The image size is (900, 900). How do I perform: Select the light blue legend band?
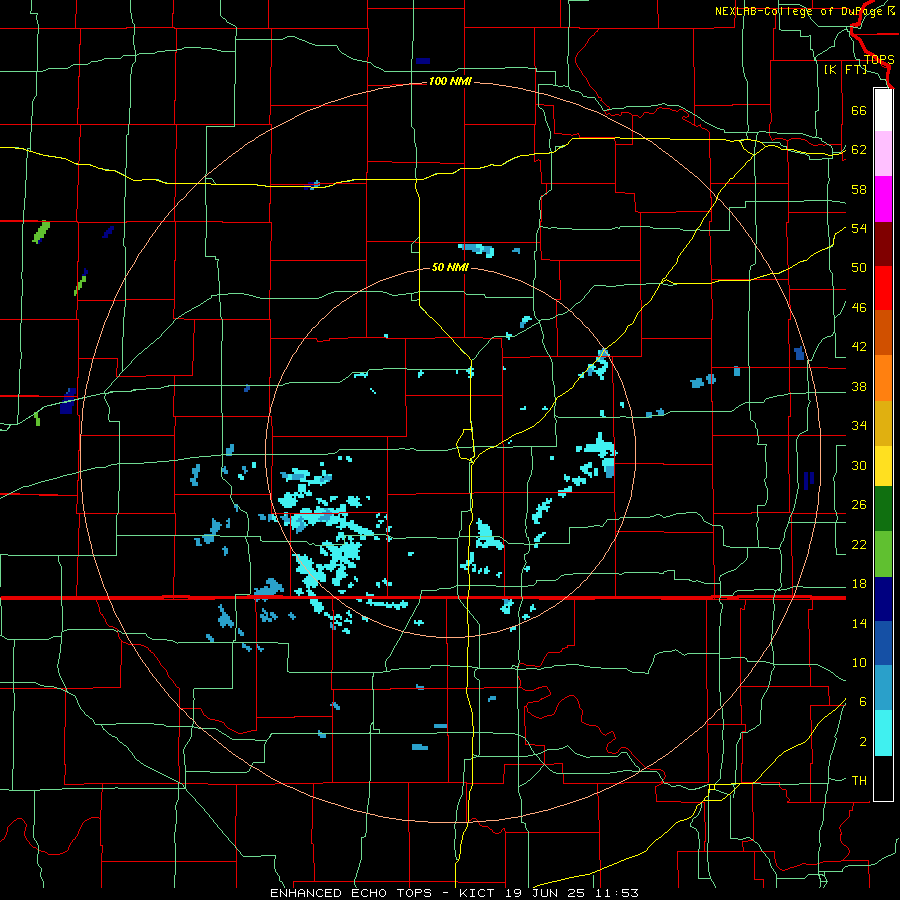883,688
